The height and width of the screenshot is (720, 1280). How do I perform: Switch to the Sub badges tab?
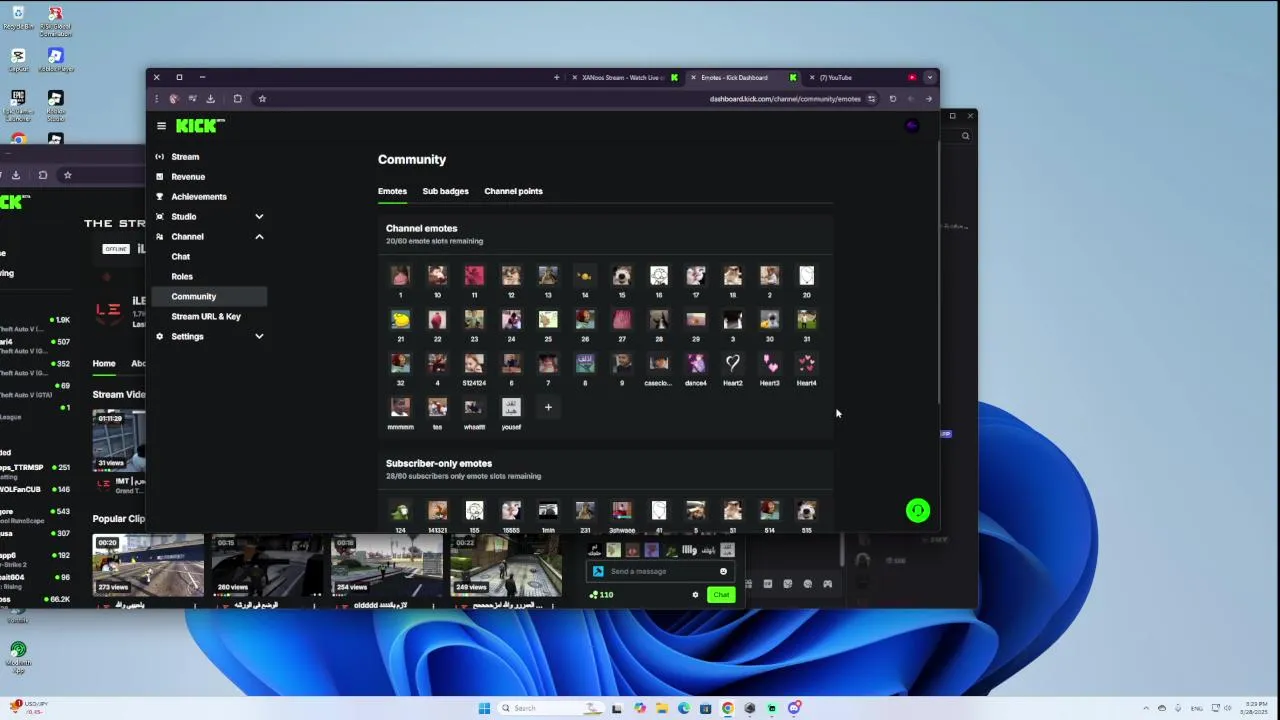pos(445,191)
